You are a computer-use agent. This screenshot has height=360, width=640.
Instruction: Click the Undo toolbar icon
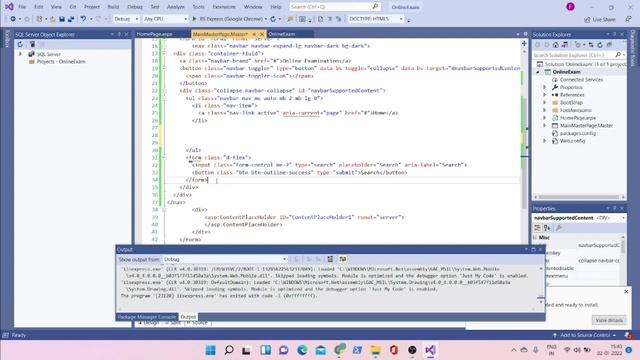pos(83,19)
